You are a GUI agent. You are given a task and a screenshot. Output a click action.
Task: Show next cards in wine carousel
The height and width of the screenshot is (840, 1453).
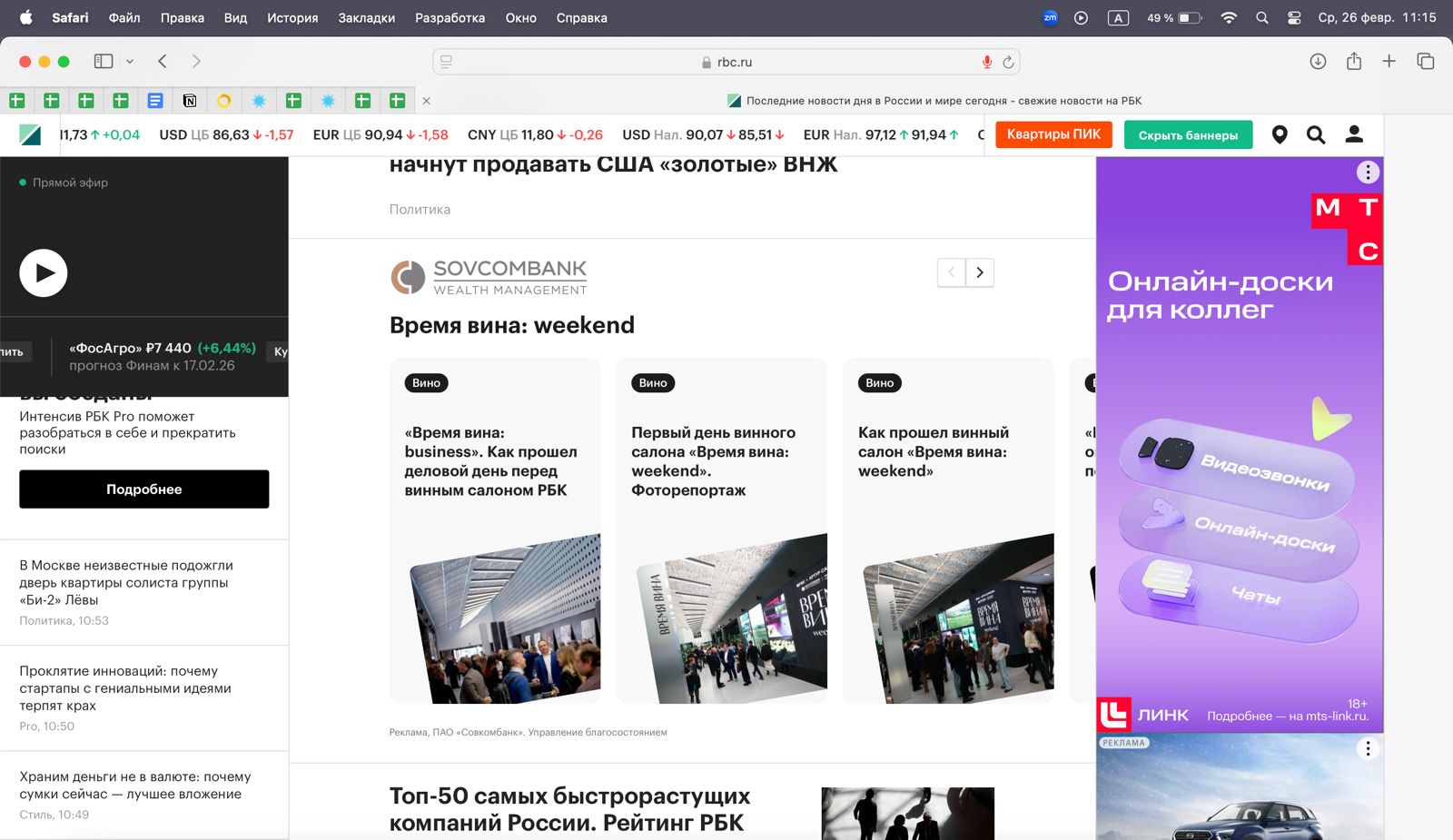(980, 272)
